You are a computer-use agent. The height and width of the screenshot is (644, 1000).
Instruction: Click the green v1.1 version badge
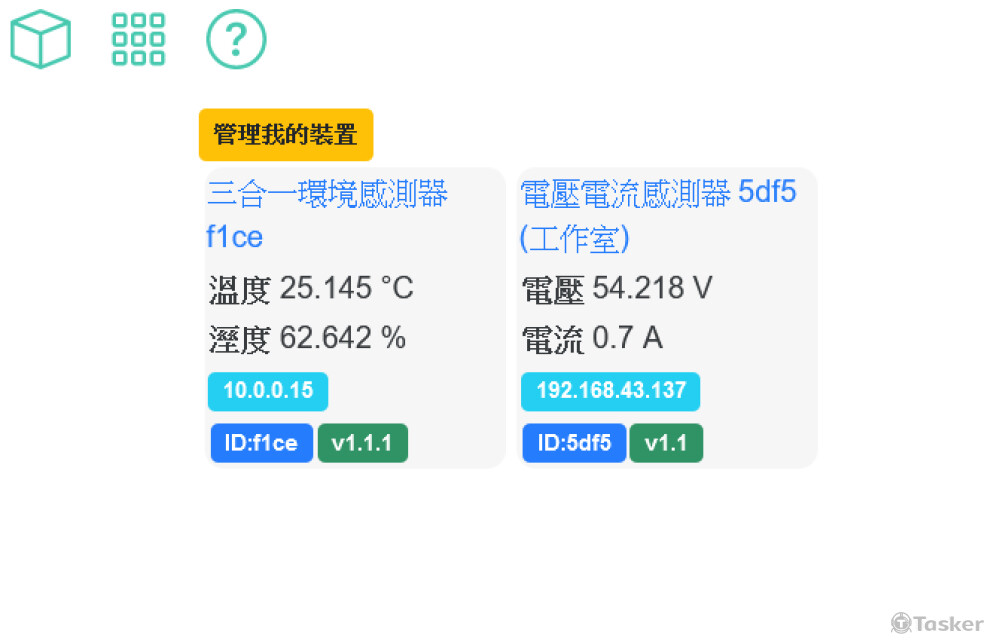coord(666,443)
